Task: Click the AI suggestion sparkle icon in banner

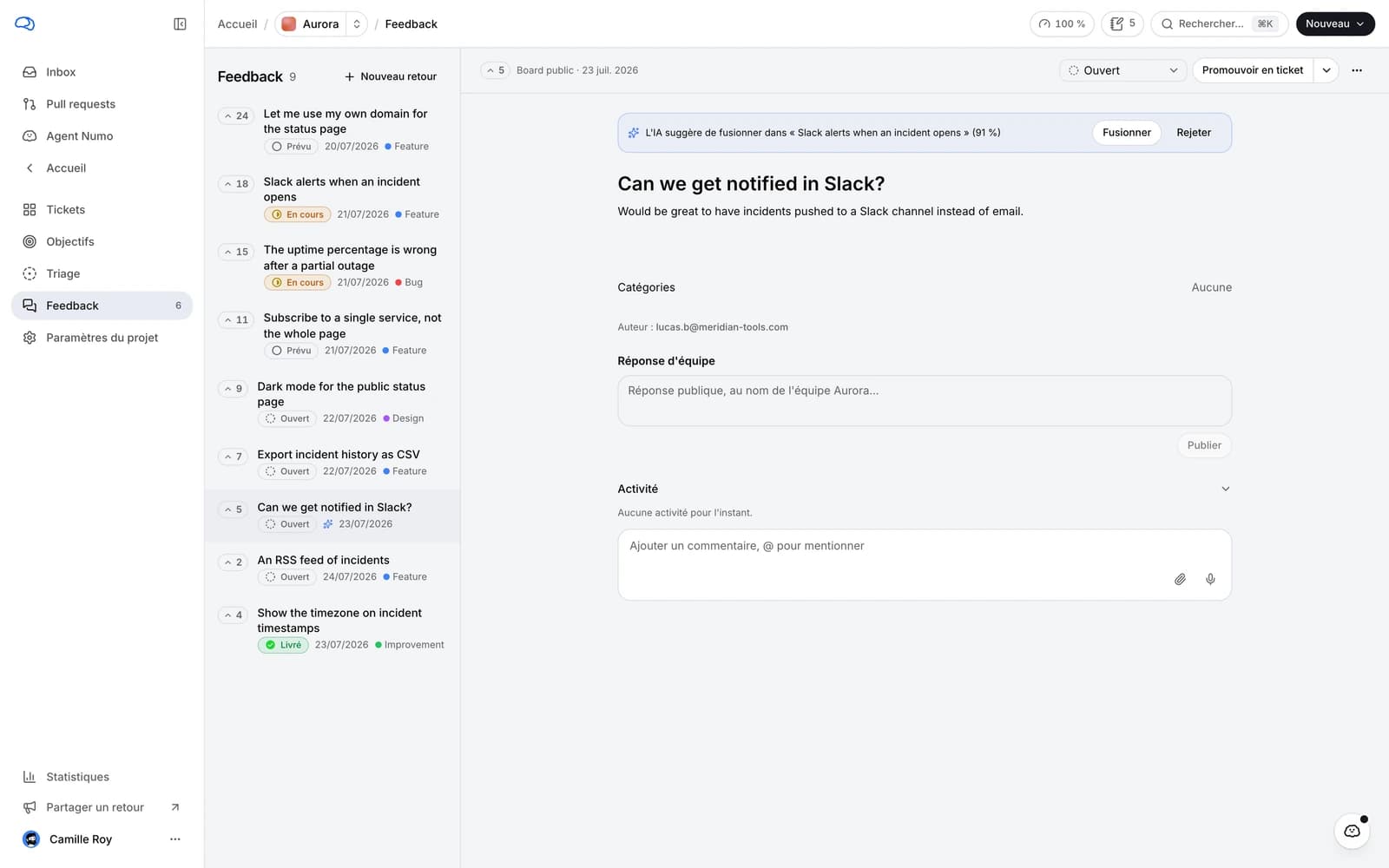Action: [634, 133]
